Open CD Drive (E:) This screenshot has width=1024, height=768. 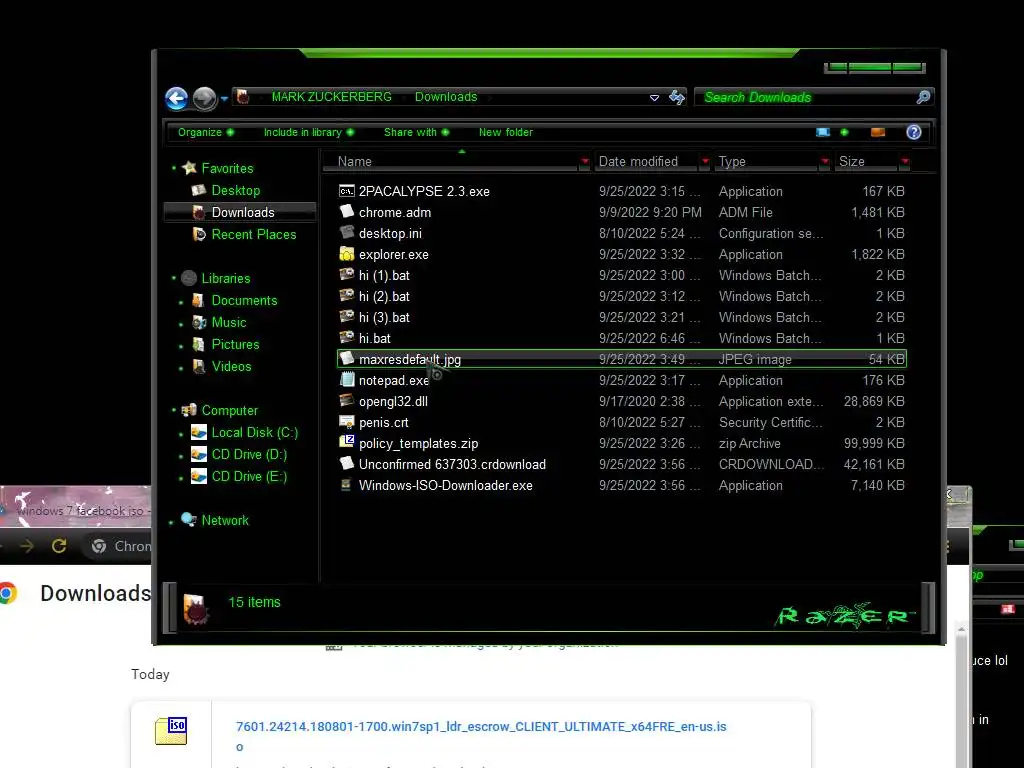(x=249, y=477)
